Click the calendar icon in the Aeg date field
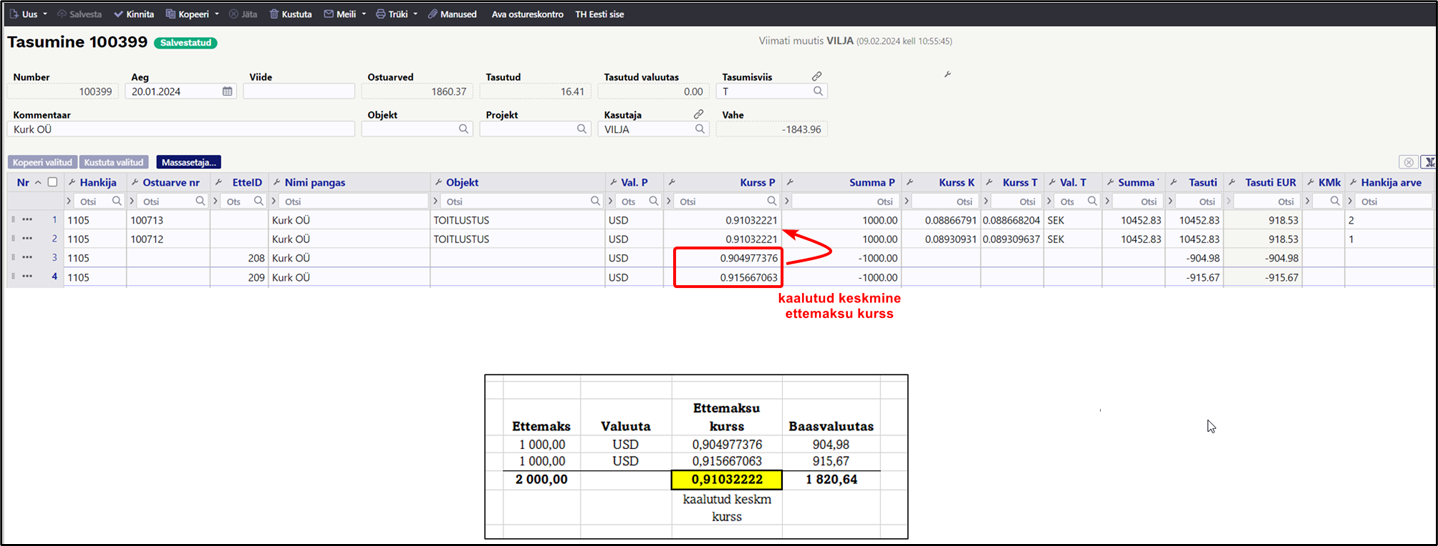1438x546 pixels. pos(227,91)
